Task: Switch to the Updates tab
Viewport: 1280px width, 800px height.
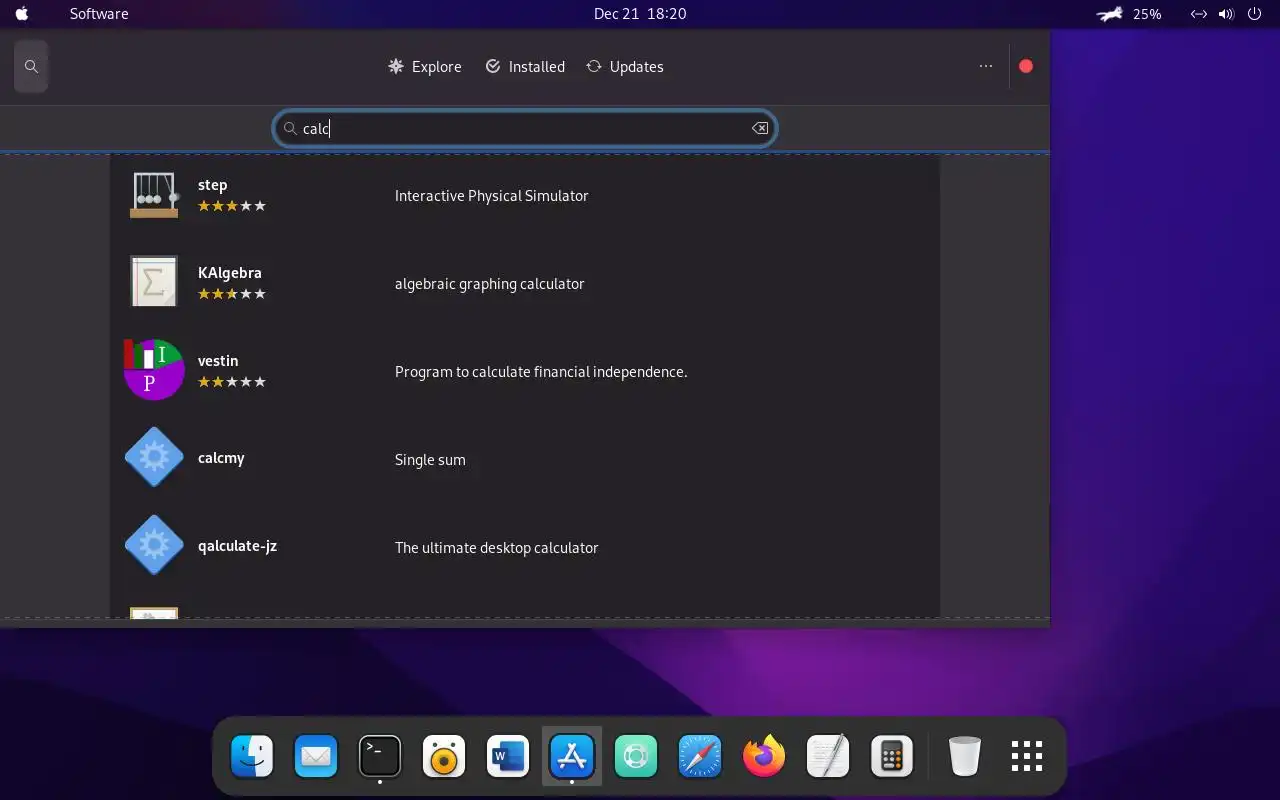Action: pyautogui.click(x=625, y=67)
